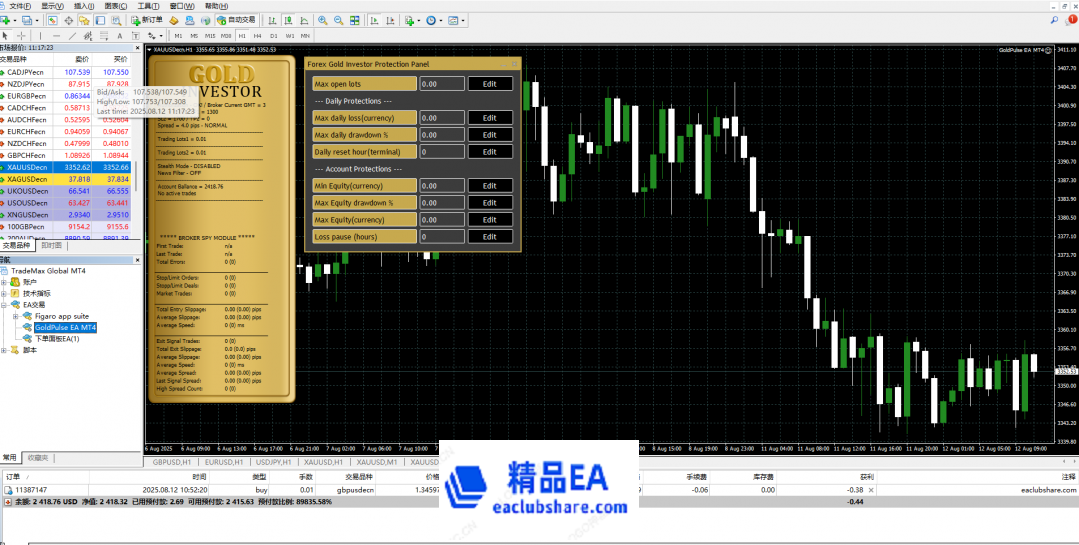
Task: Click the 新订单 (New Order) toolbar button
Action: pyautogui.click(x=146, y=20)
